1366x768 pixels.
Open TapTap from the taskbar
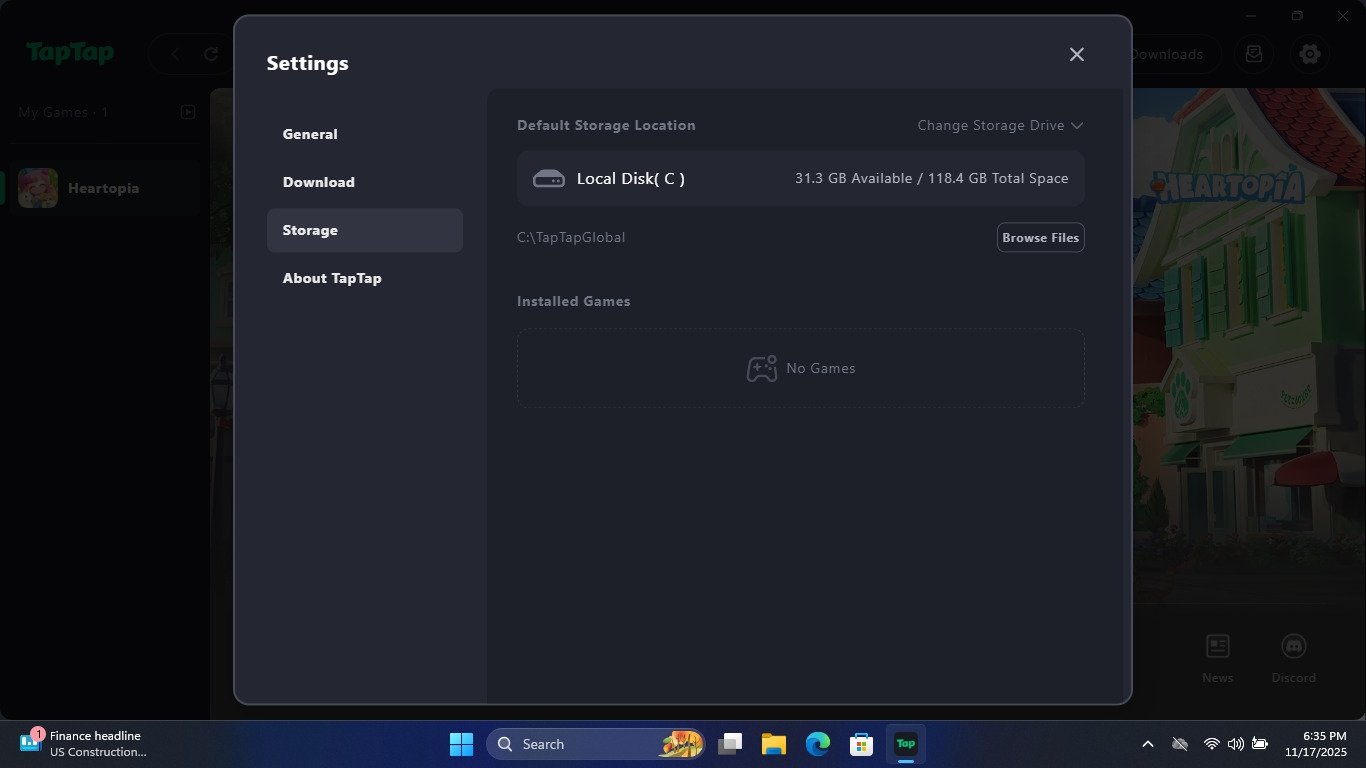tap(905, 744)
